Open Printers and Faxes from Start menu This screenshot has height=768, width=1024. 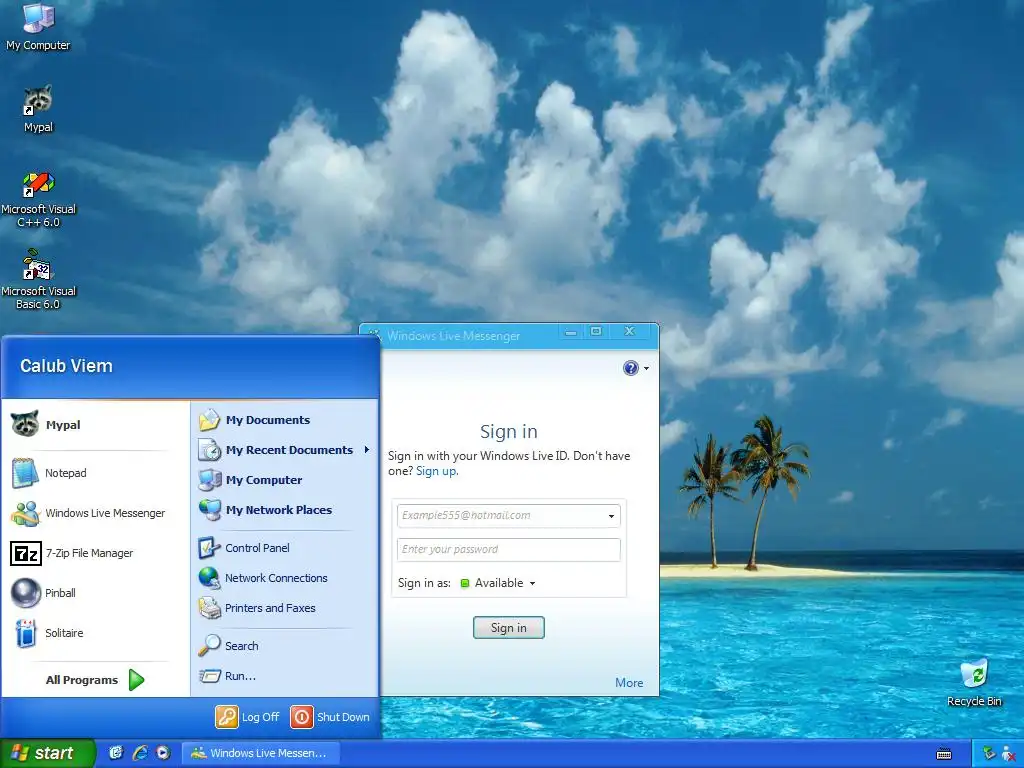pos(284,608)
